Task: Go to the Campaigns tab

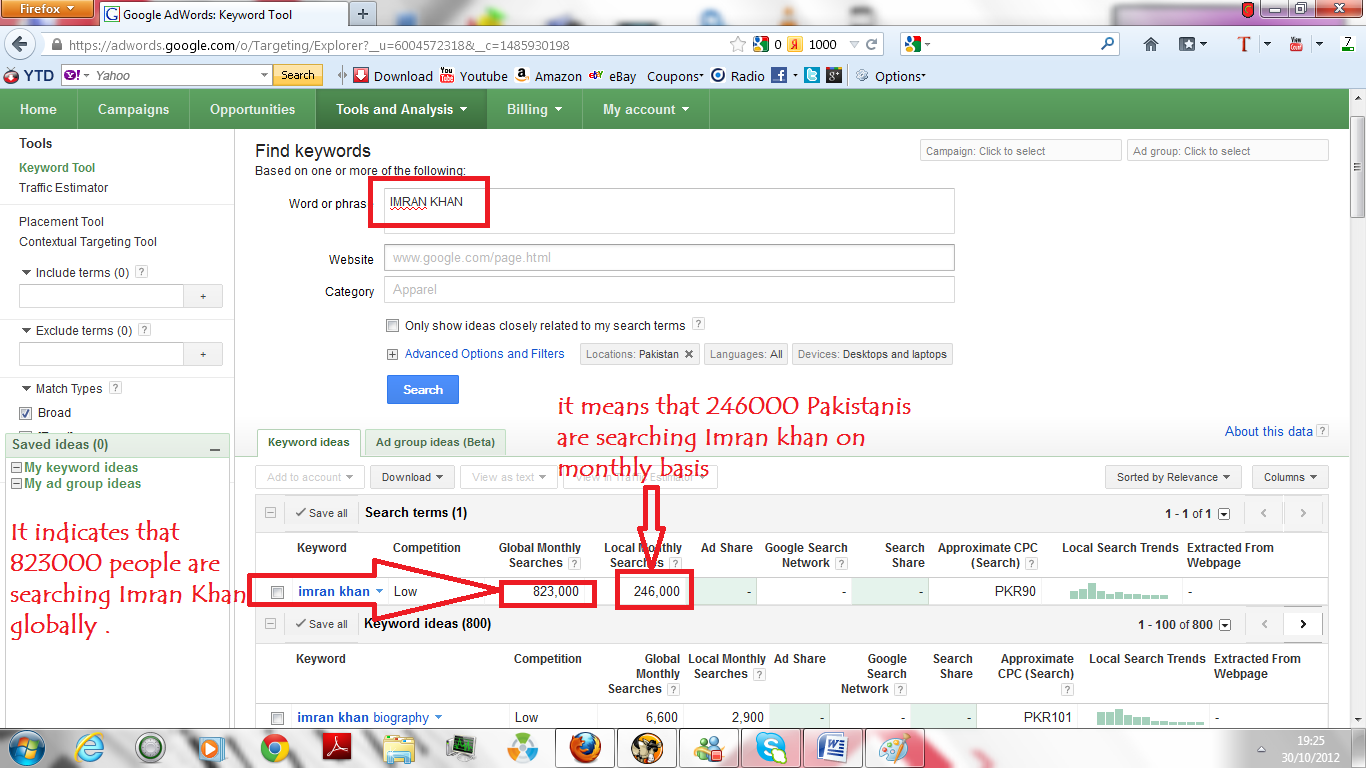Action: click(133, 110)
